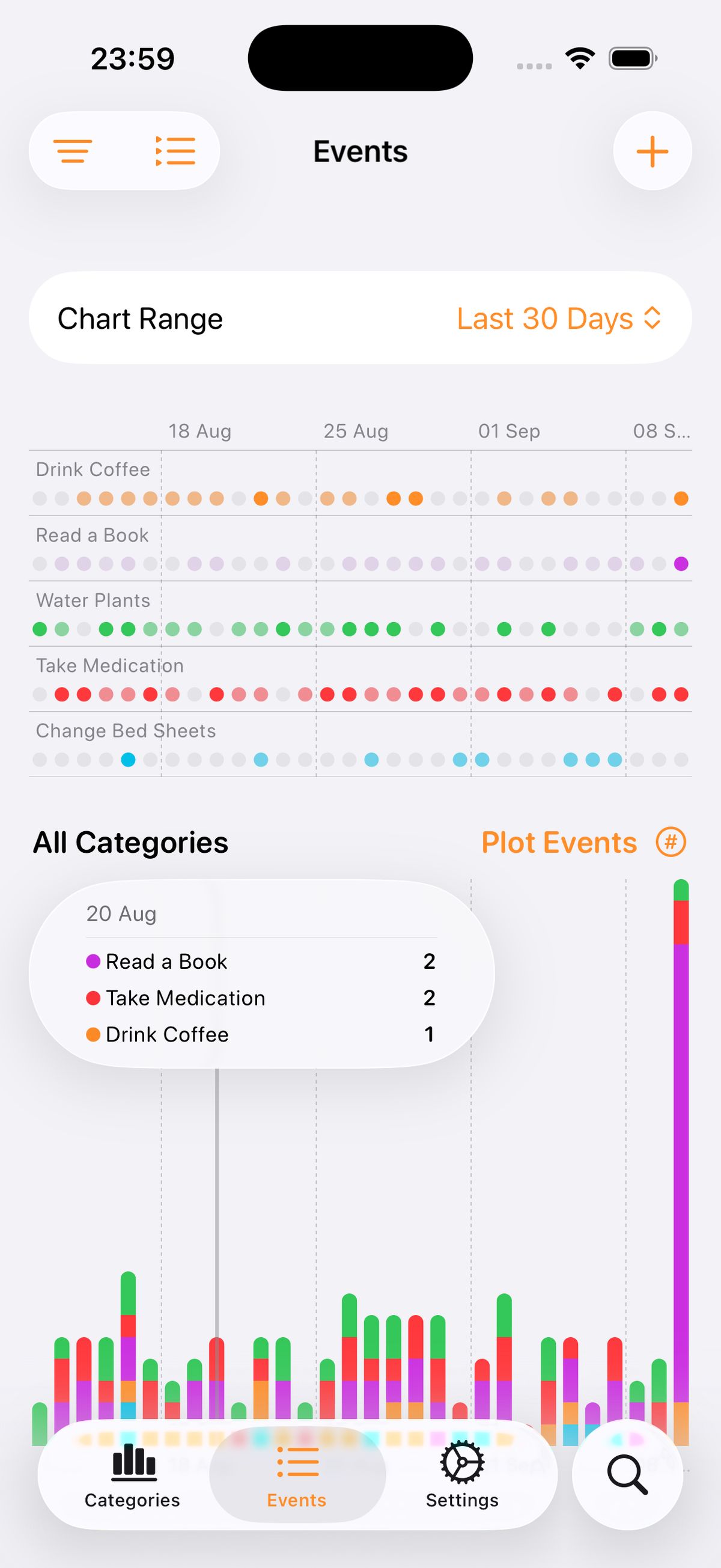Expand the Last 30 Days range picker
The image size is (721, 1568).
545,319
